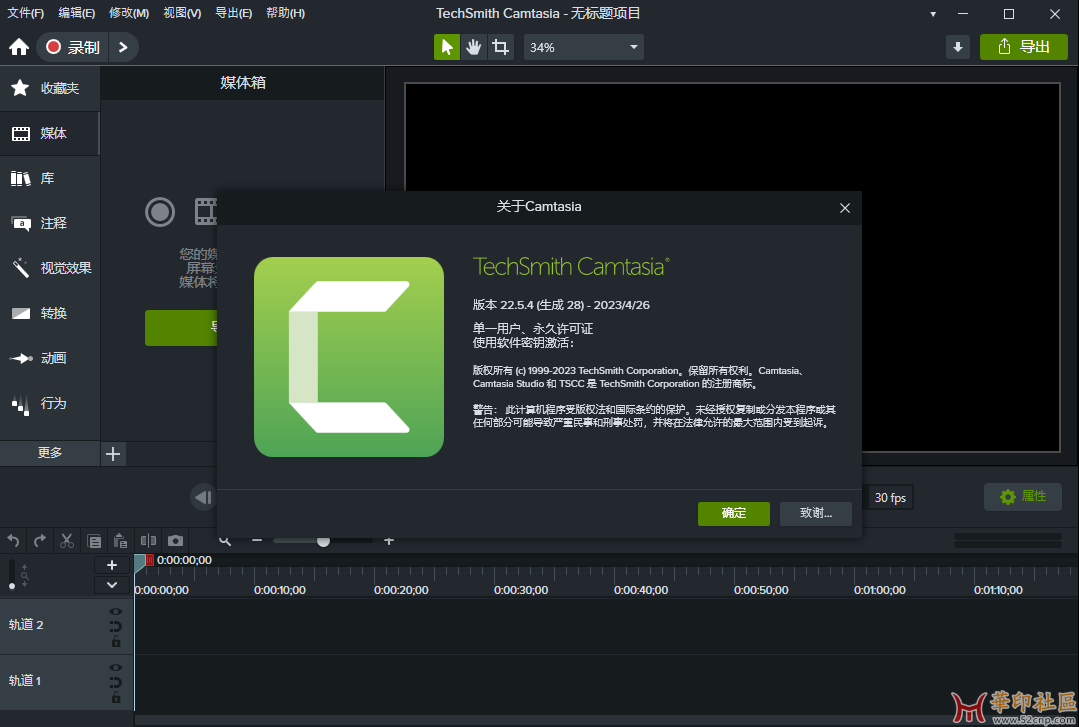Start recording with the 录制 button
Screen dimensions: 1079x727
click(73, 47)
